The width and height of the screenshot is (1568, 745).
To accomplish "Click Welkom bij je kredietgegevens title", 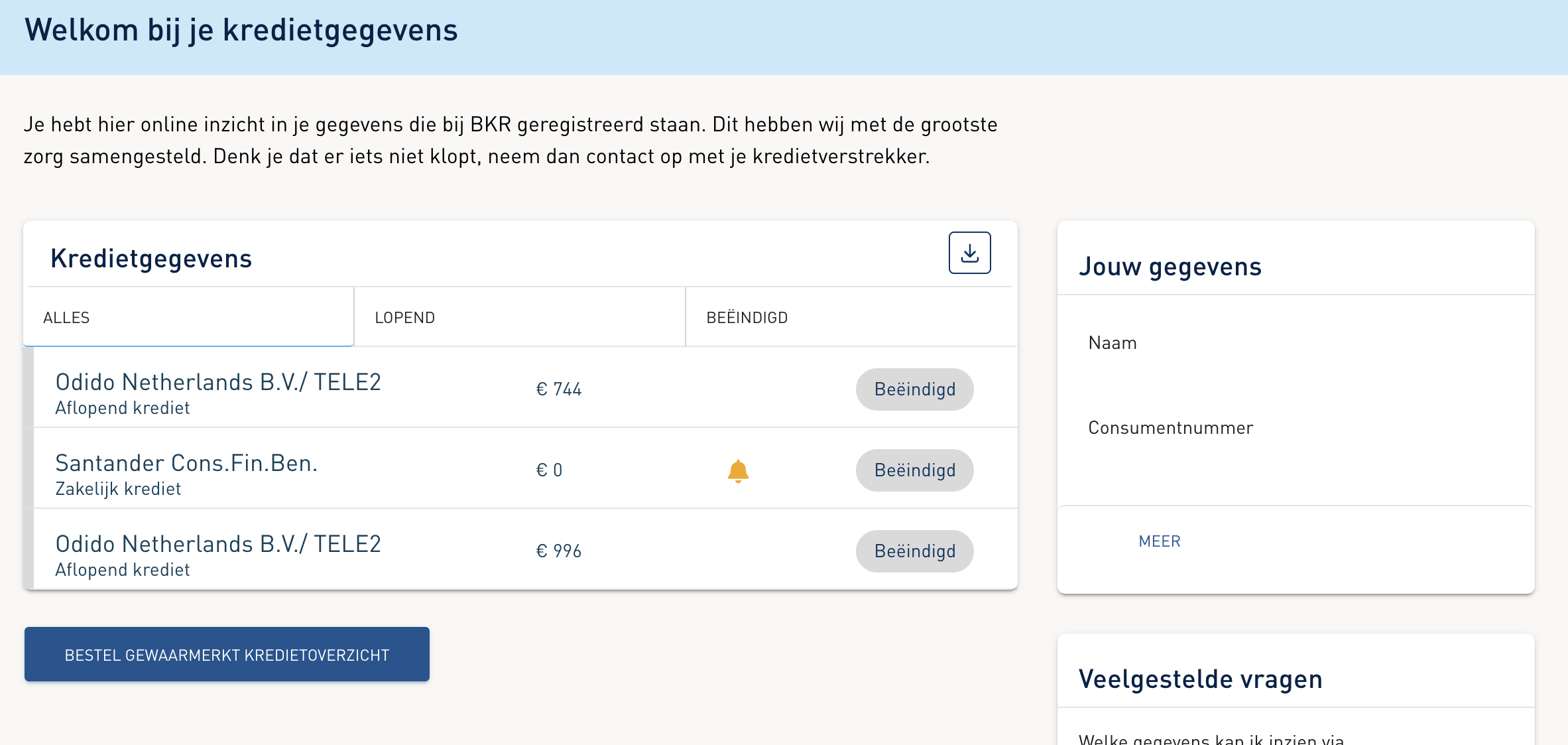I will (x=241, y=31).
